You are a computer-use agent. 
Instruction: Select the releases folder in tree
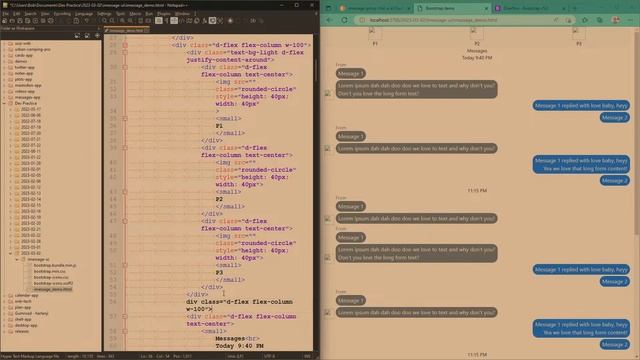[x=22, y=331]
